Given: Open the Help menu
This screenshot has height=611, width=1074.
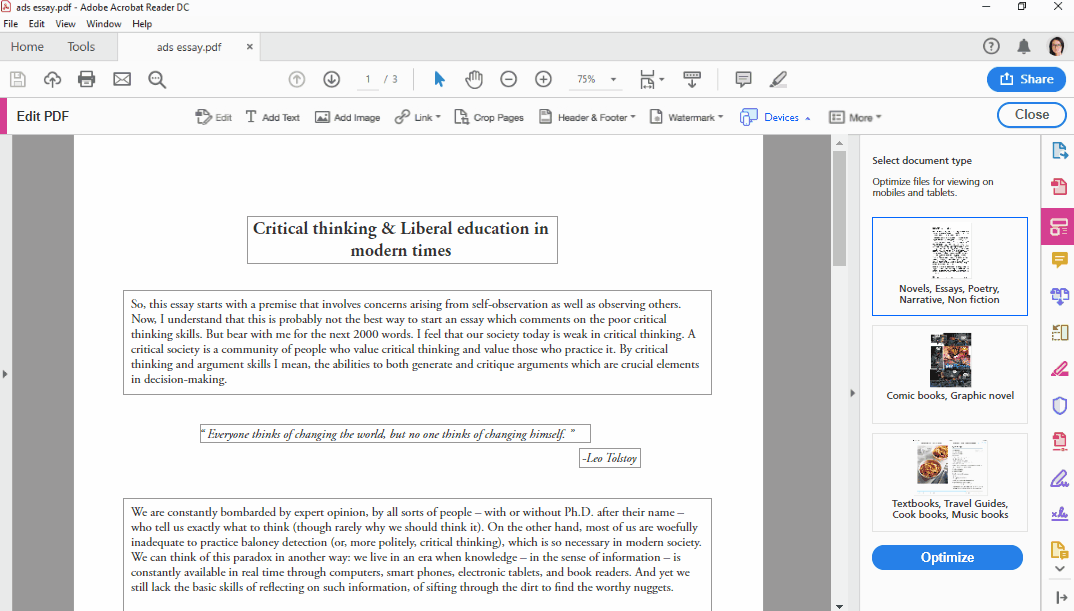Looking at the screenshot, I should point(142,23).
